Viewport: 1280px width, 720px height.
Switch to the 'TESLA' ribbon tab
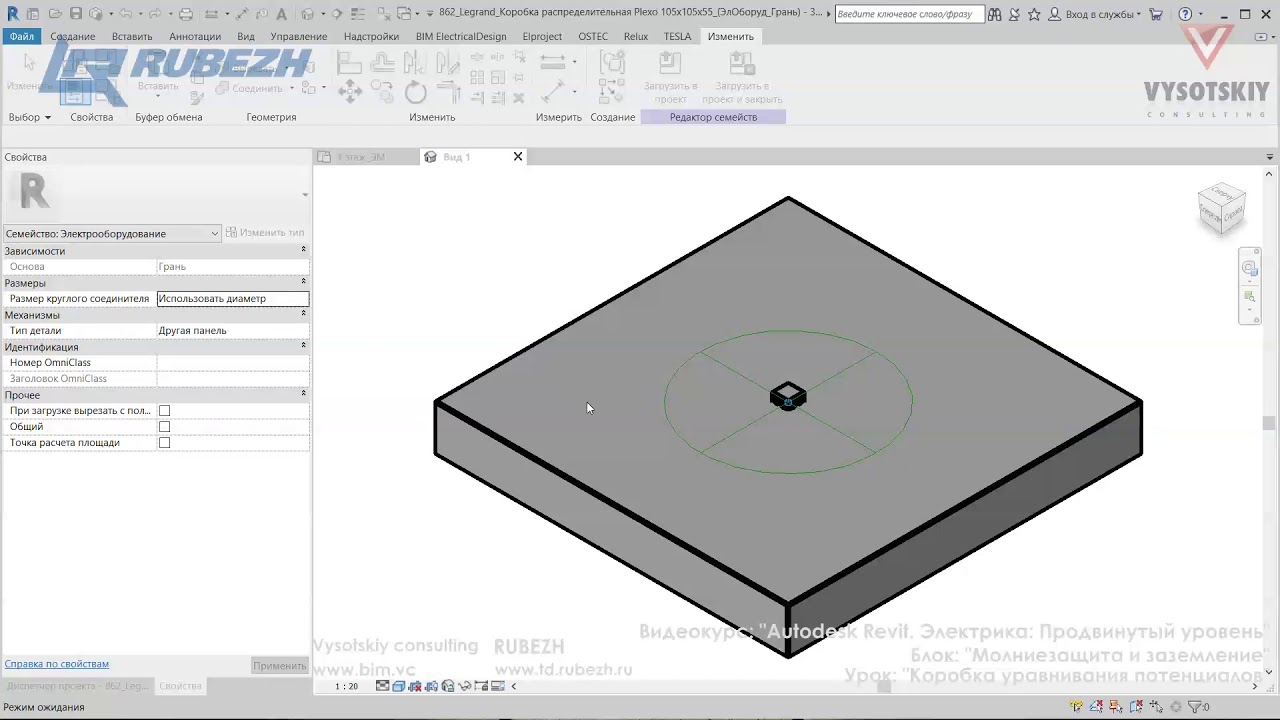pyautogui.click(x=677, y=36)
